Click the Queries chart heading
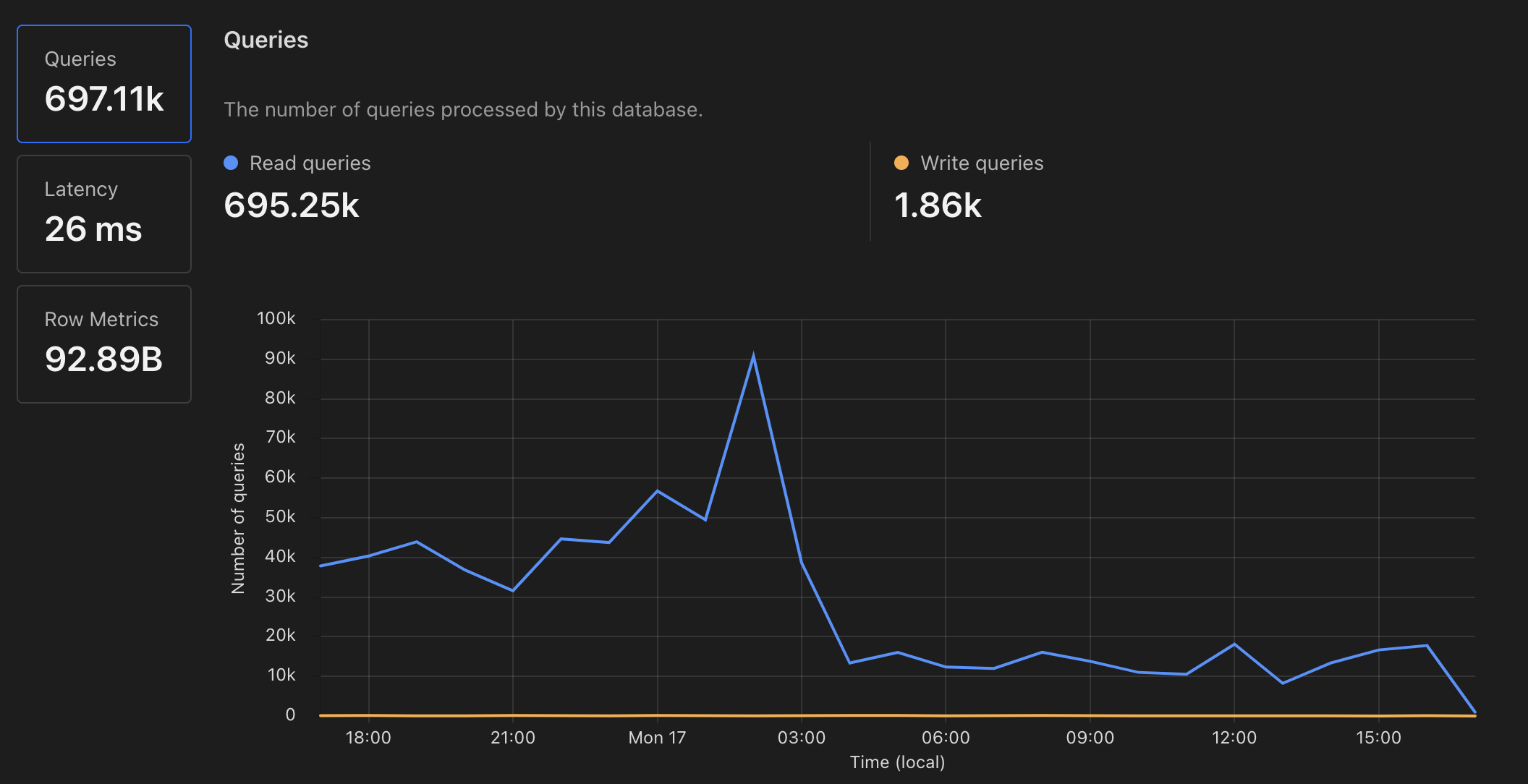This screenshot has width=1528, height=784. click(266, 40)
